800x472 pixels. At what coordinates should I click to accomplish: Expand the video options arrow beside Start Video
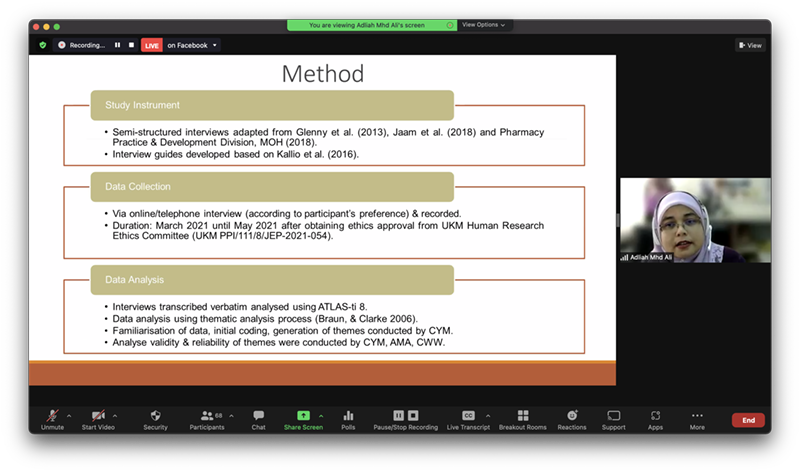click(x=115, y=416)
